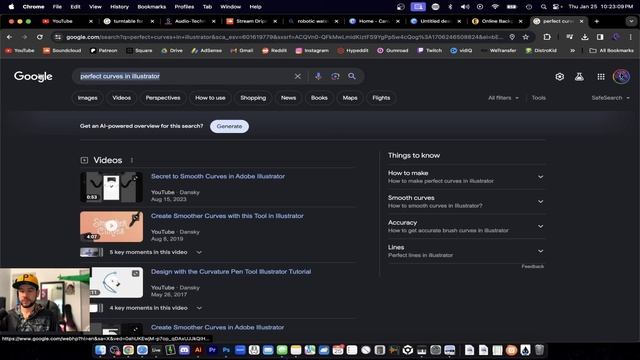Open All Bookmarks folder
Image resolution: width=640 pixels, height=360 pixels.
point(611,51)
